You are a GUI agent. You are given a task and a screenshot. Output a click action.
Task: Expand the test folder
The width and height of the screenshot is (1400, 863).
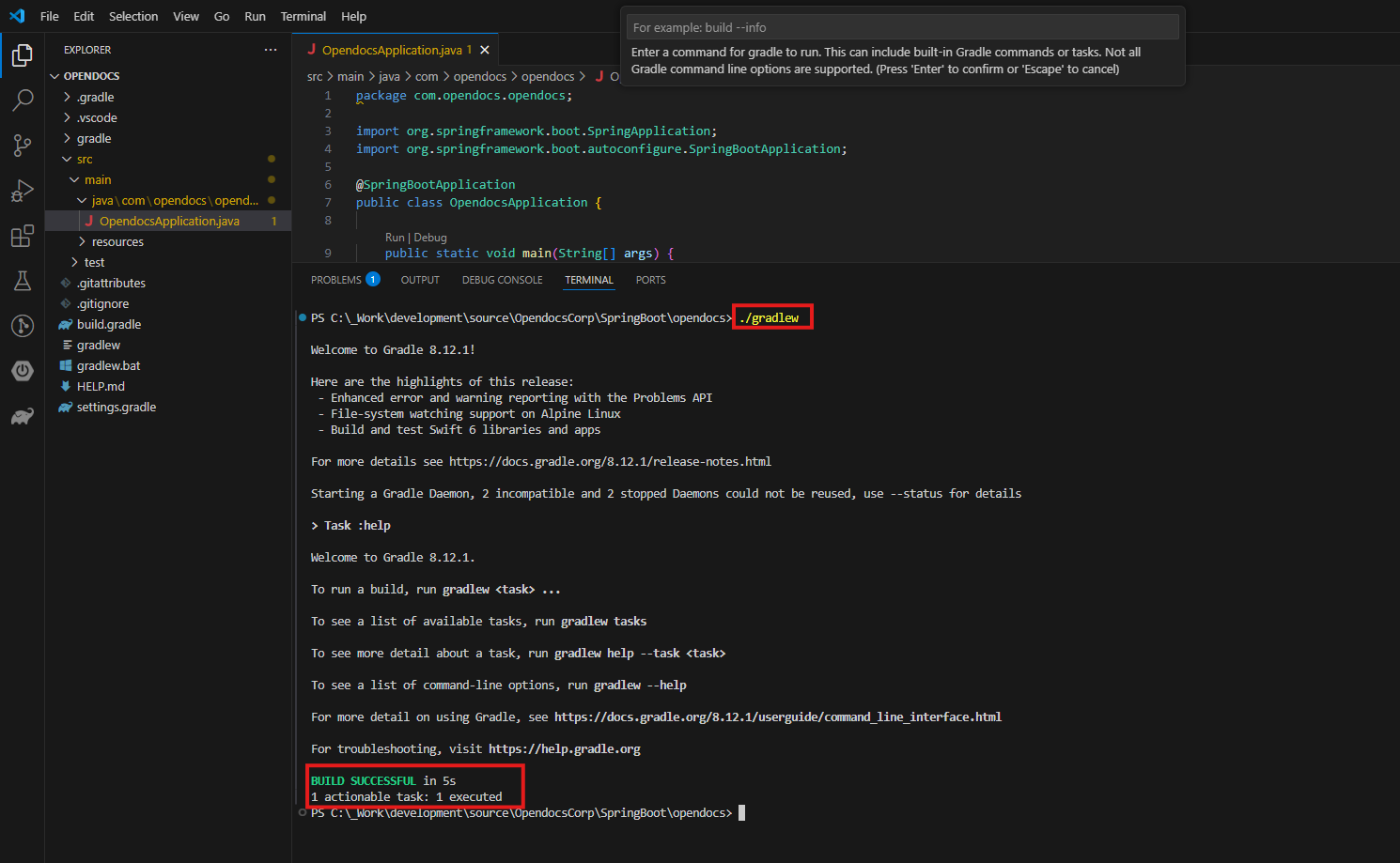168,262
